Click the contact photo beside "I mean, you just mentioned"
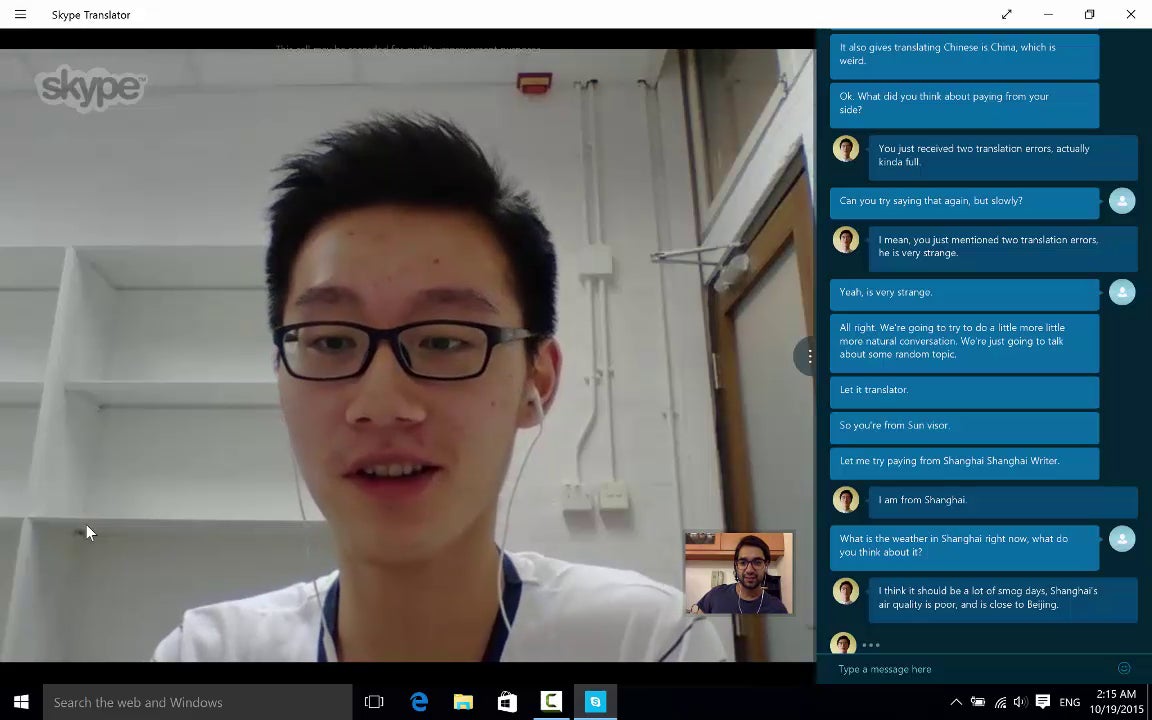 point(846,240)
